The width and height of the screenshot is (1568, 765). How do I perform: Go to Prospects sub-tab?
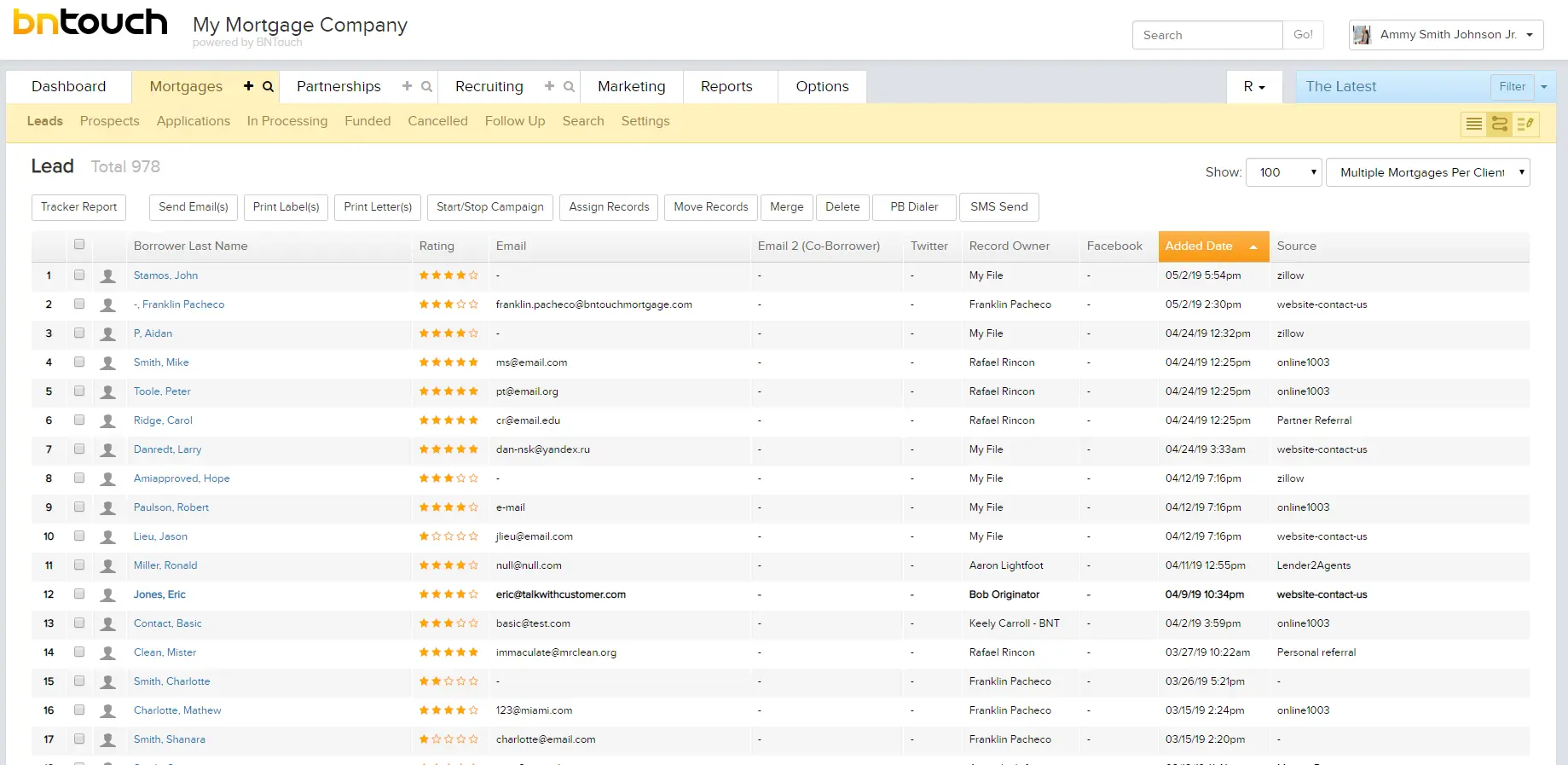(109, 121)
